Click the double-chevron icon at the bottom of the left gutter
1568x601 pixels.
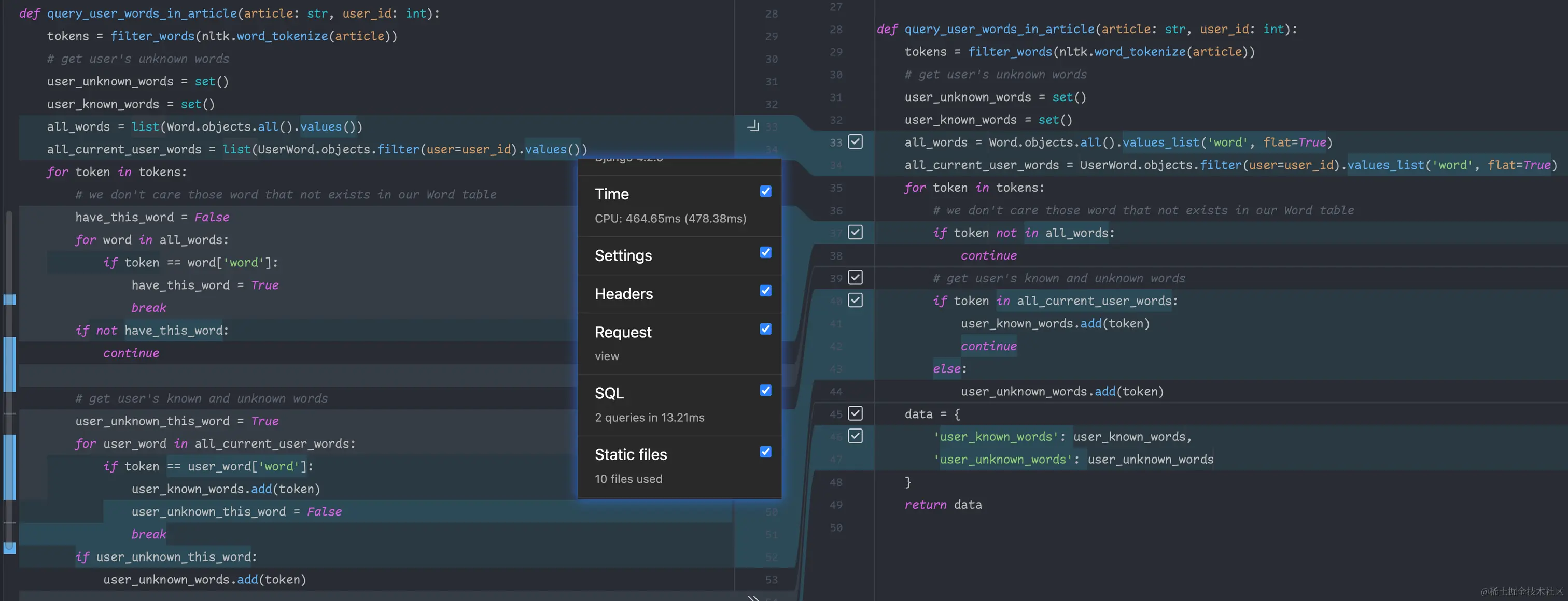[x=753, y=598]
